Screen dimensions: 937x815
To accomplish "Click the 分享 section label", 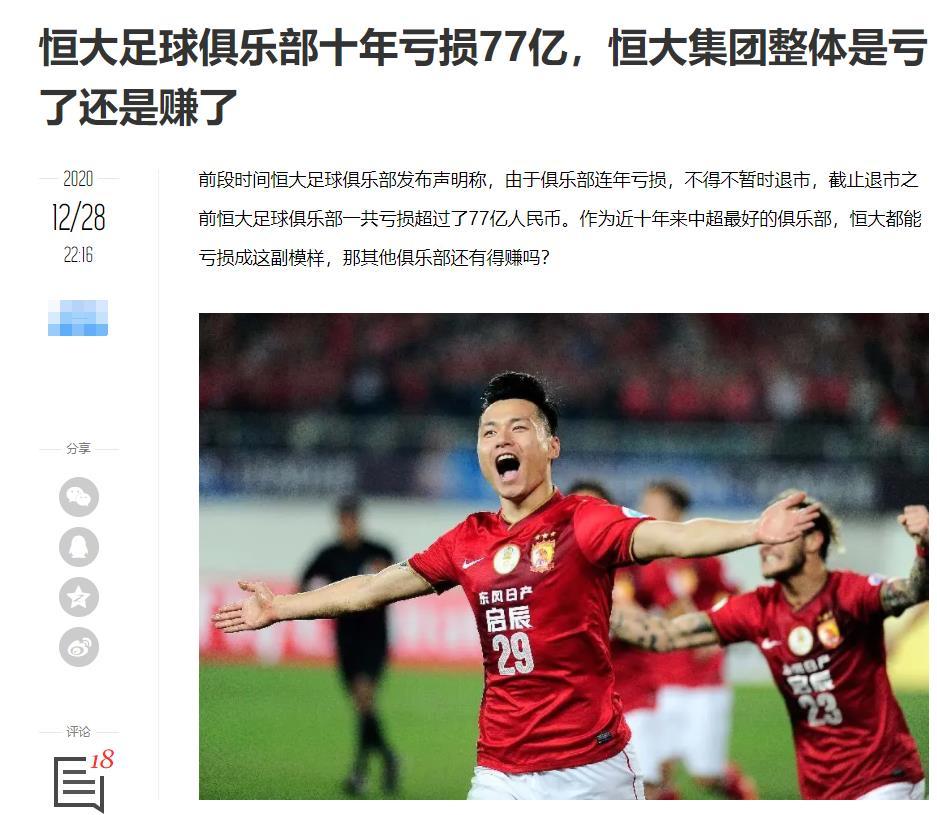I will [78, 449].
